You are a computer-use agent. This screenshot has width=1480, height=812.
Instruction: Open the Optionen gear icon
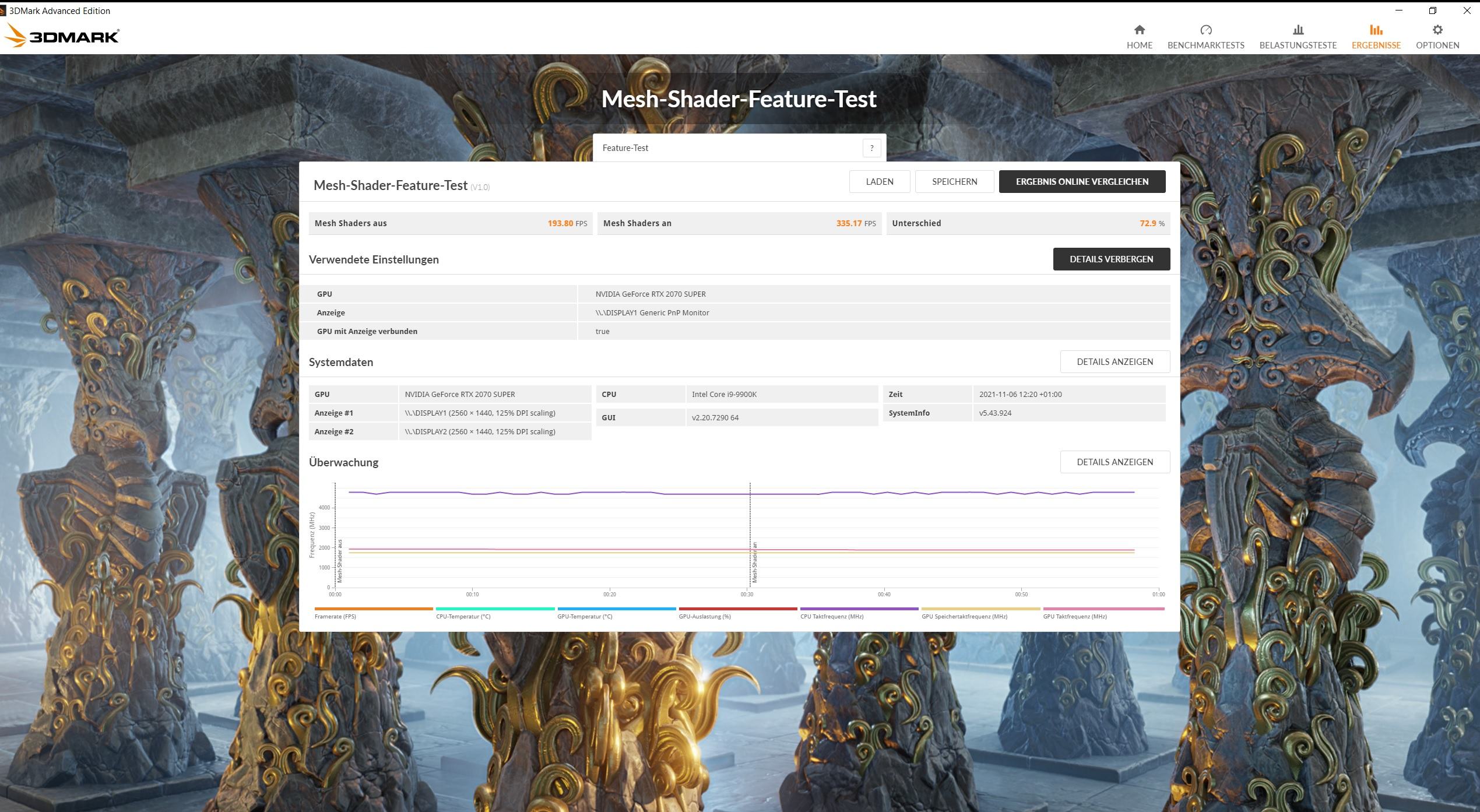[x=1437, y=30]
